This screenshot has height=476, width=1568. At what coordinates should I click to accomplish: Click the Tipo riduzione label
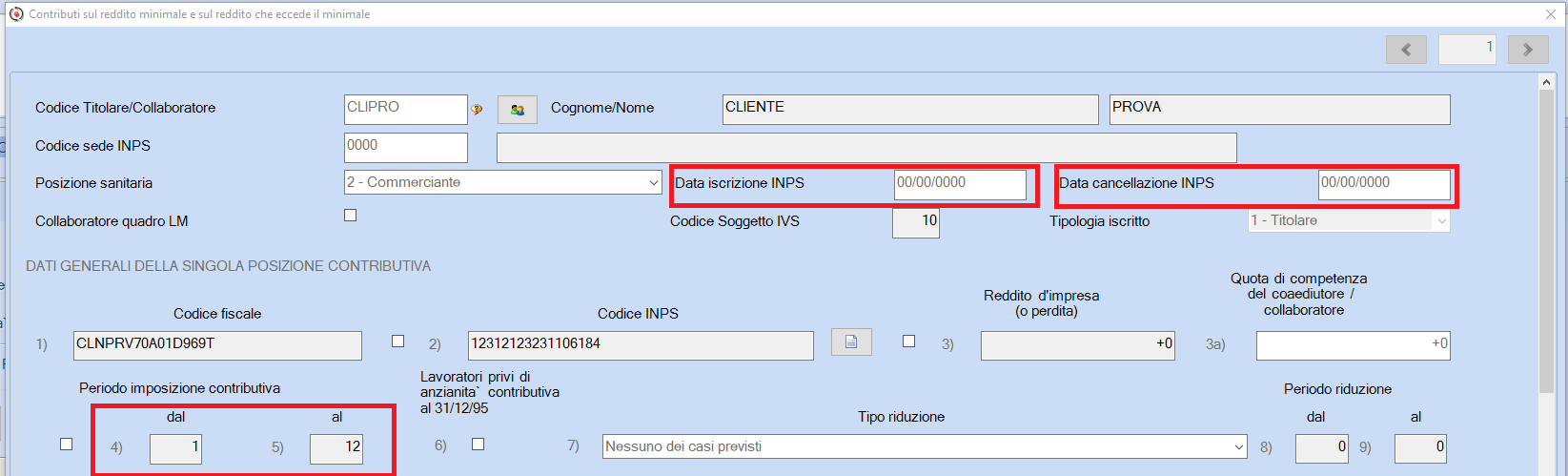(902, 417)
